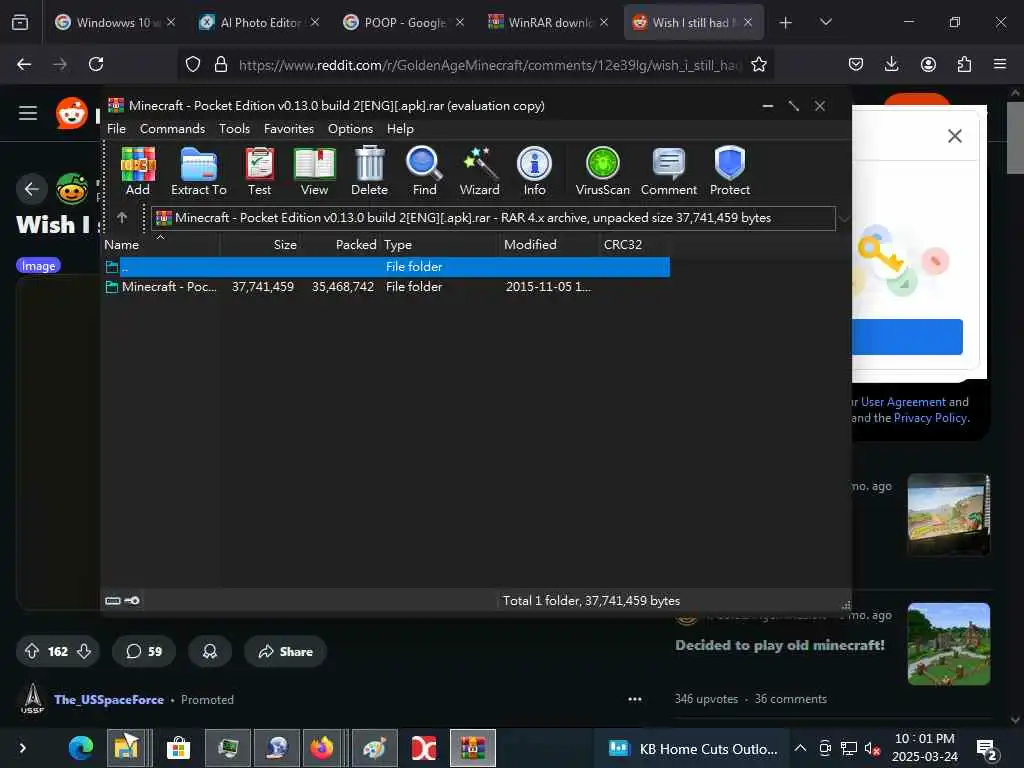Open the old minecraft village thumbnail
Image resolution: width=1024 pixels, height=768 pixels.
[948, 644]
